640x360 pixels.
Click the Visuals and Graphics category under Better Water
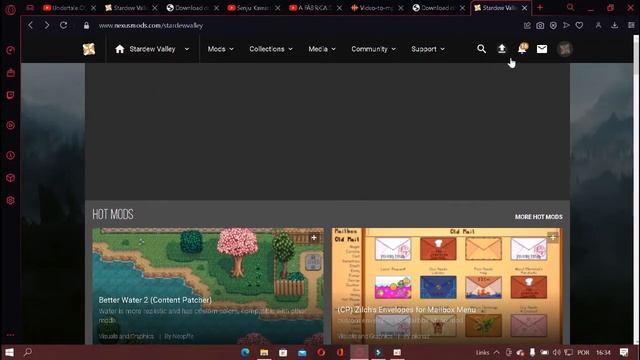pos(126,336)
